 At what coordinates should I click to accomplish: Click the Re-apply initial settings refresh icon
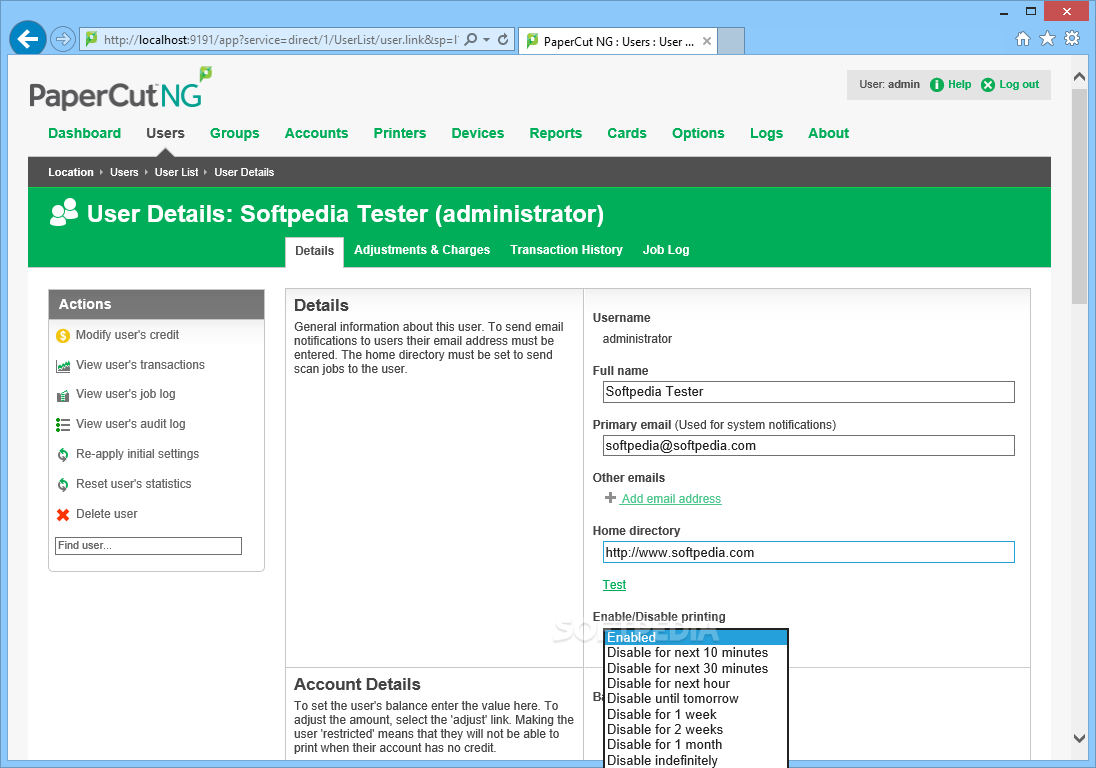(63, 454)
